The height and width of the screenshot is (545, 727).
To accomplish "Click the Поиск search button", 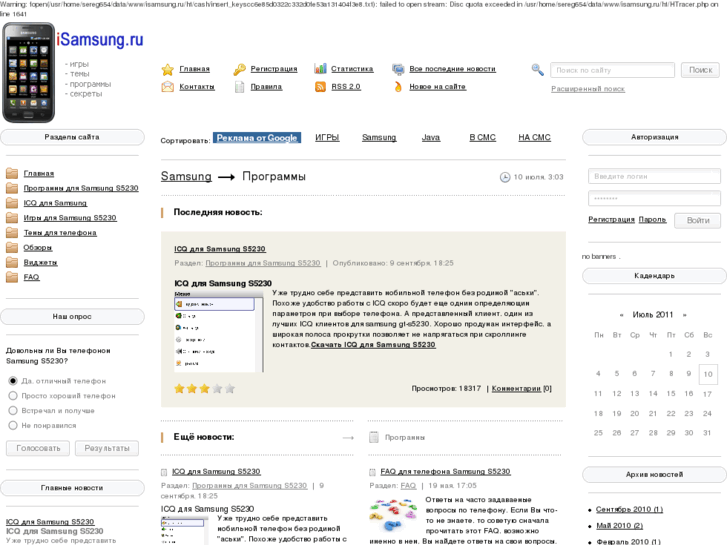I will tap(701, 70).
